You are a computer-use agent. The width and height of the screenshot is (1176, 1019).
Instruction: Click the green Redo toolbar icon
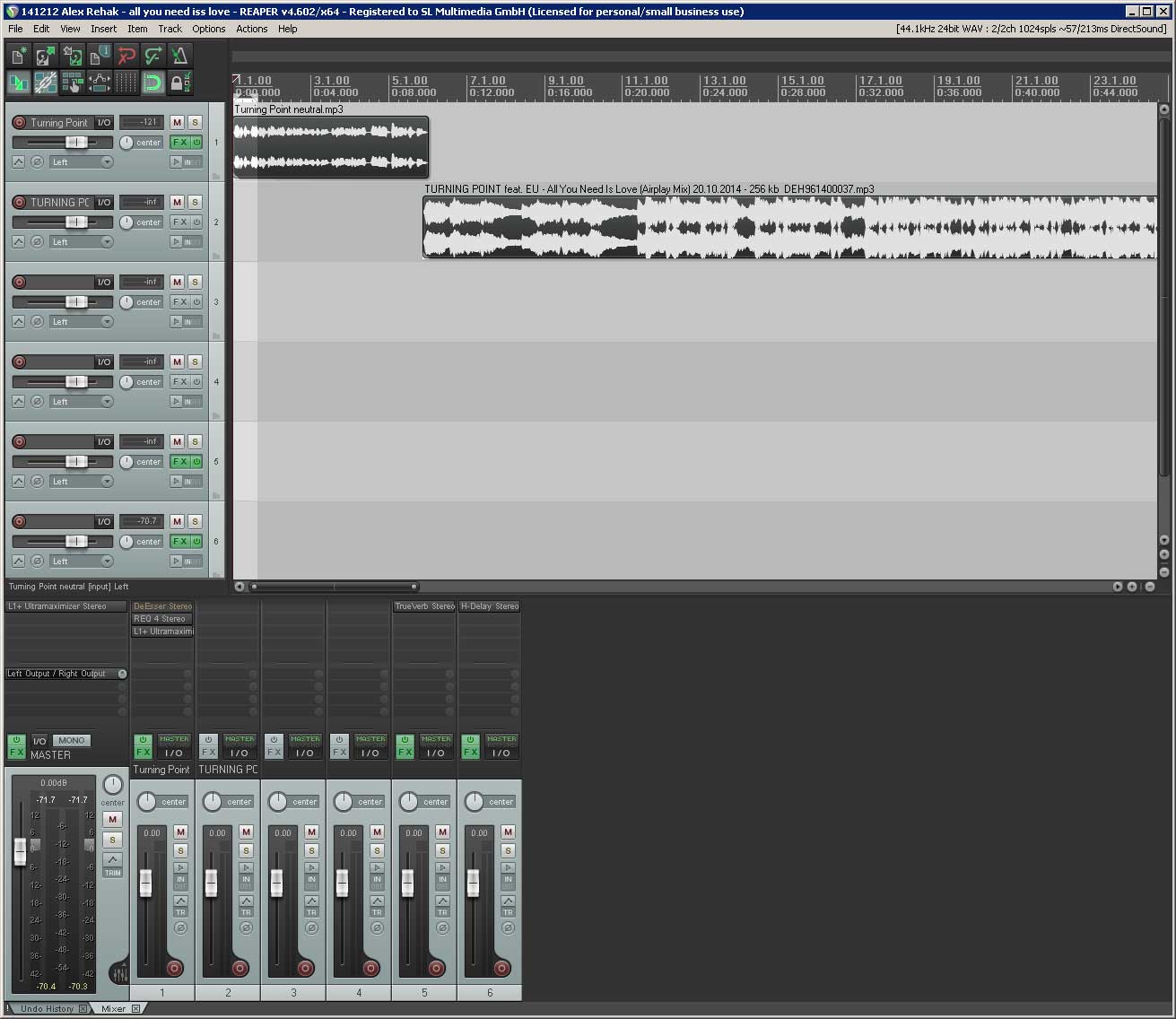(x=152, y=57)
